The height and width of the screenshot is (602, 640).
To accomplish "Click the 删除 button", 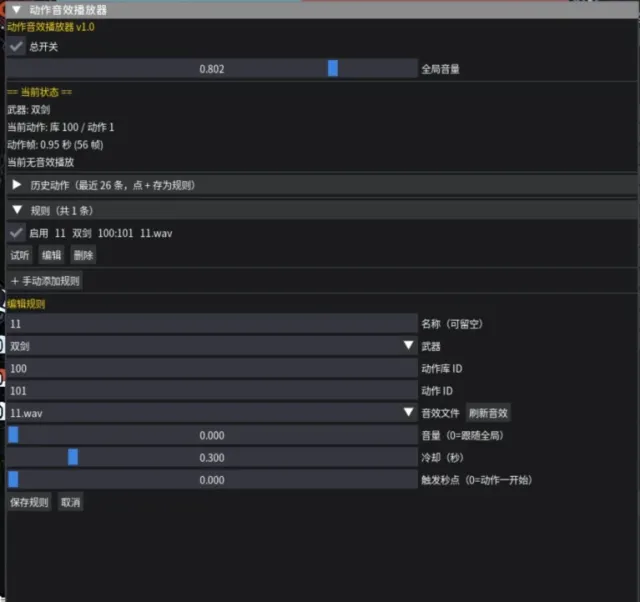I will [x=83, y=255].
